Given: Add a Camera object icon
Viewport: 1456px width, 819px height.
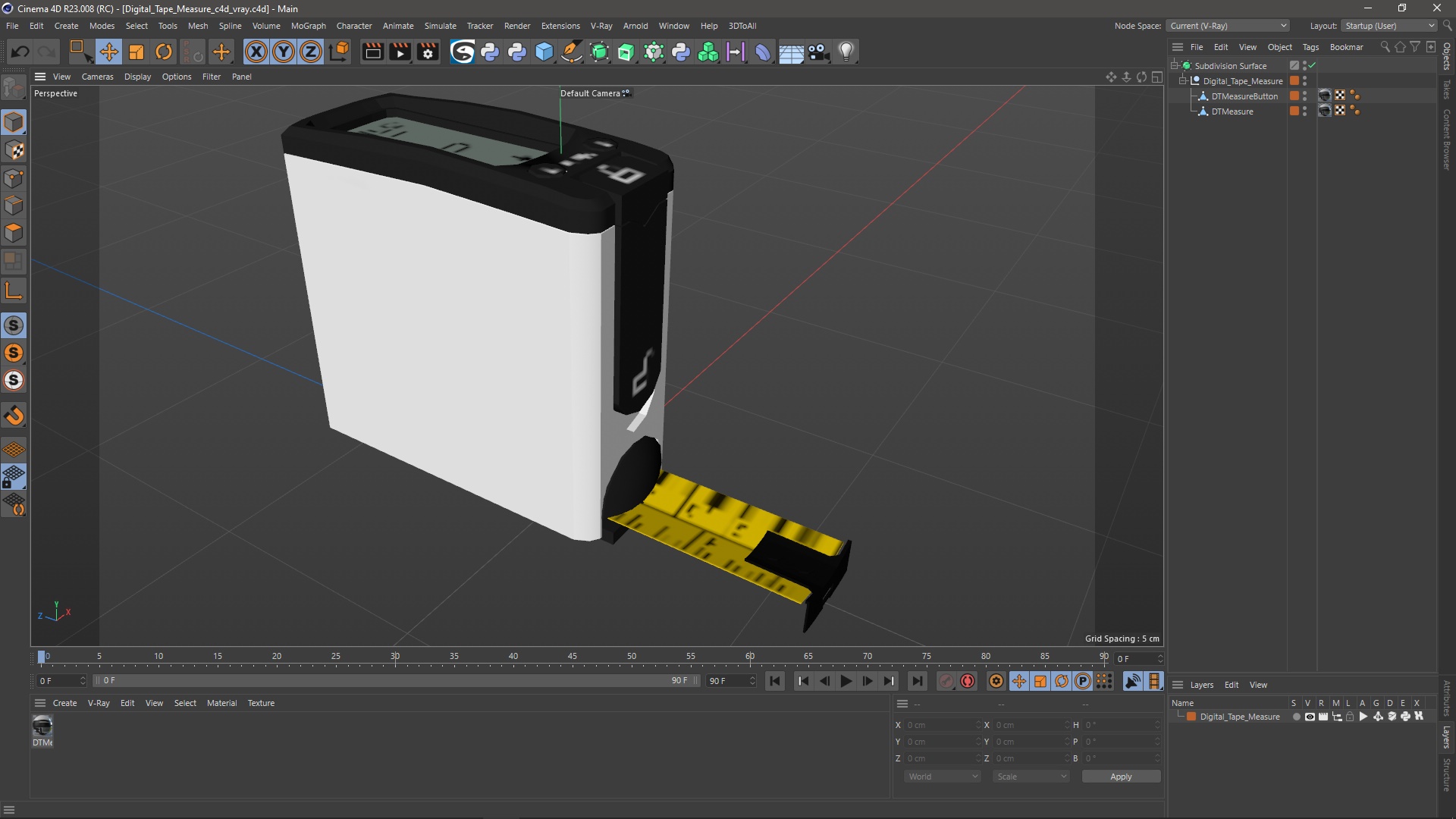Looking at the screenshot, I should point(819,52).
